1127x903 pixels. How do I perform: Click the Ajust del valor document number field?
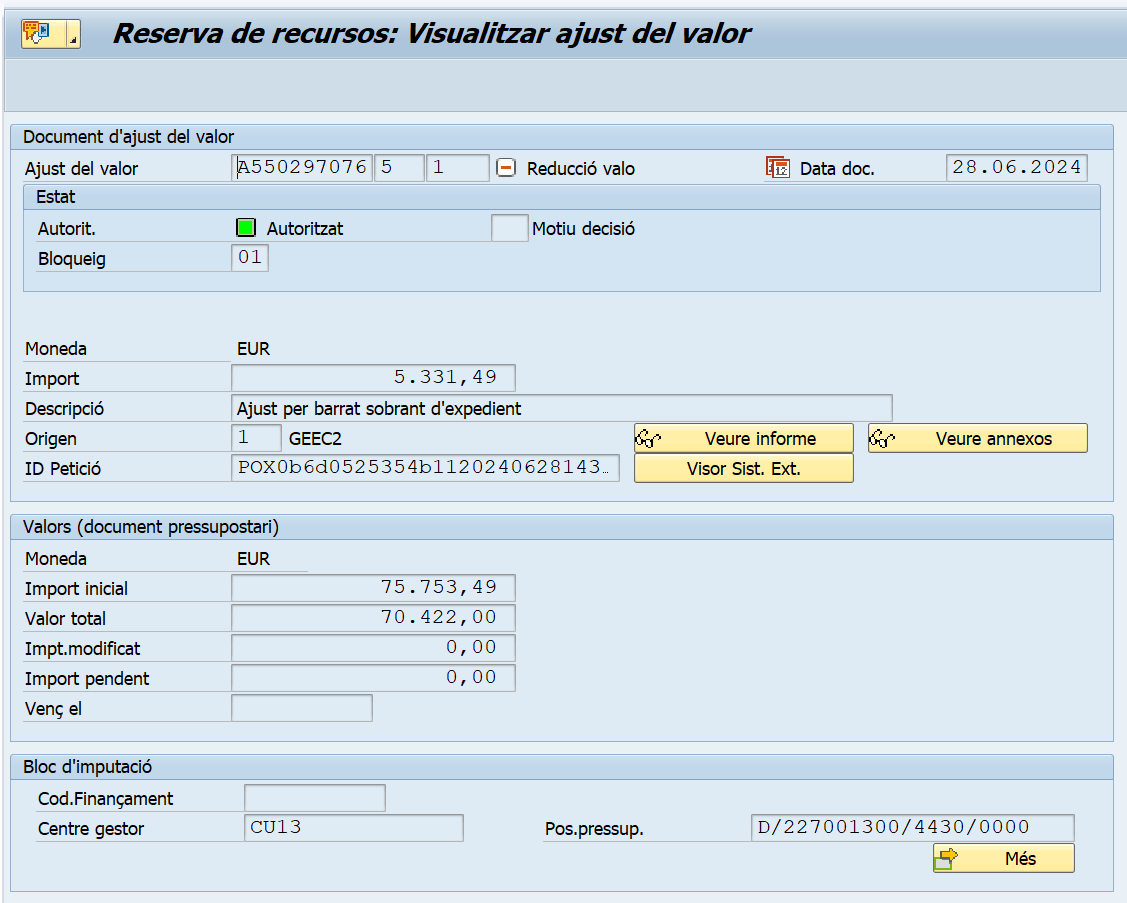coord(302,168)
